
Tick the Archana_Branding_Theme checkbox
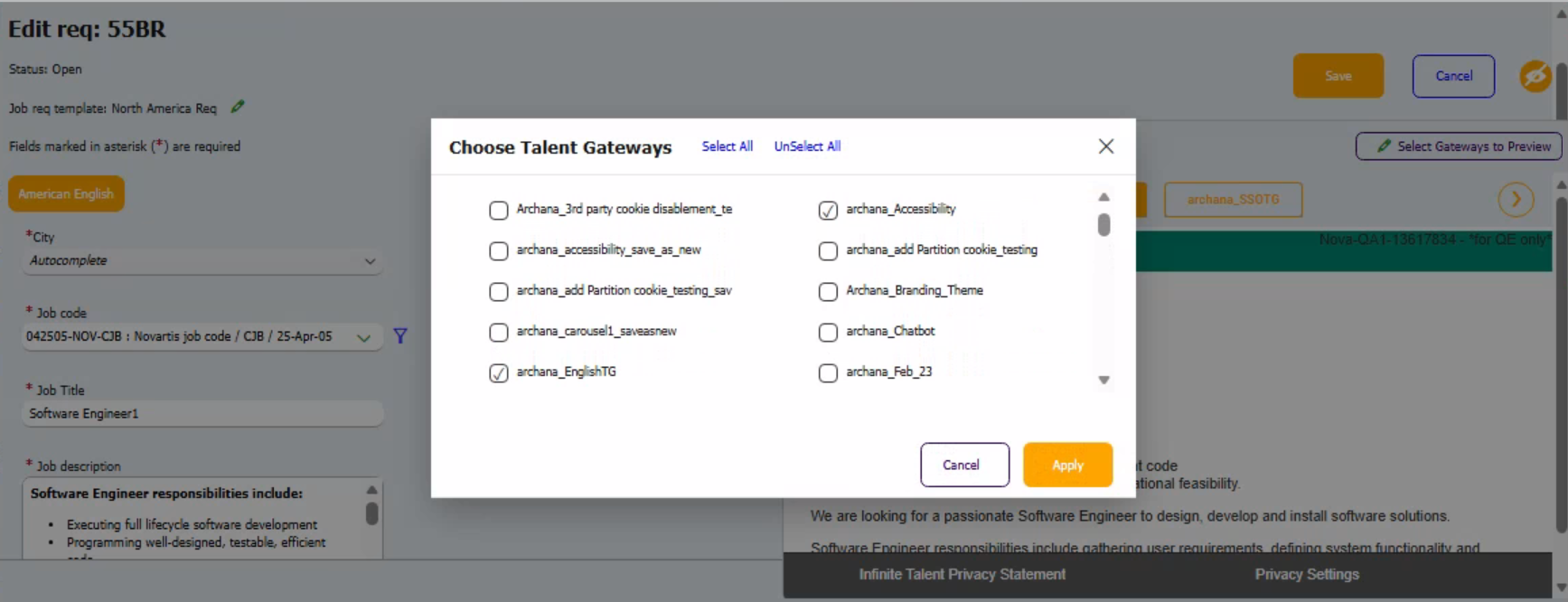click(x=828, y=292)
